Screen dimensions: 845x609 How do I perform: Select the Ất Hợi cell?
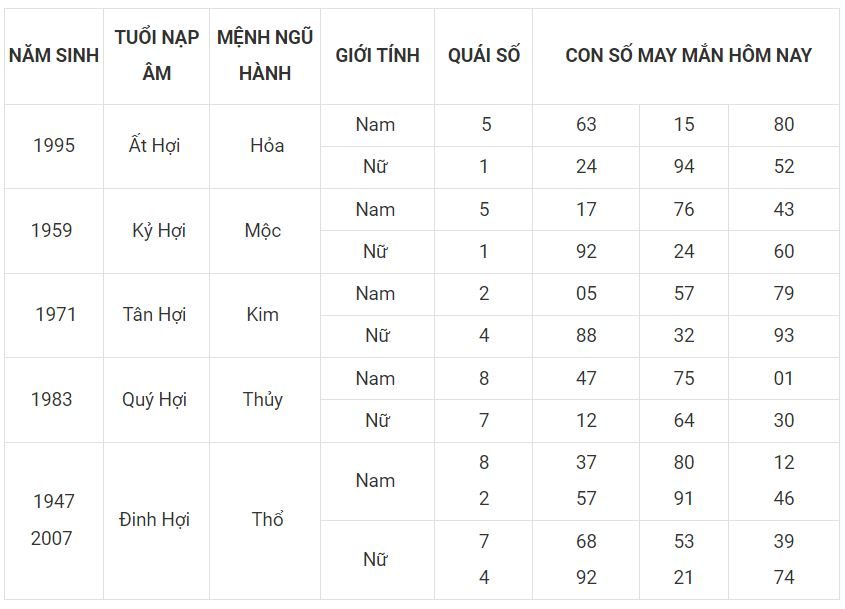156,146
